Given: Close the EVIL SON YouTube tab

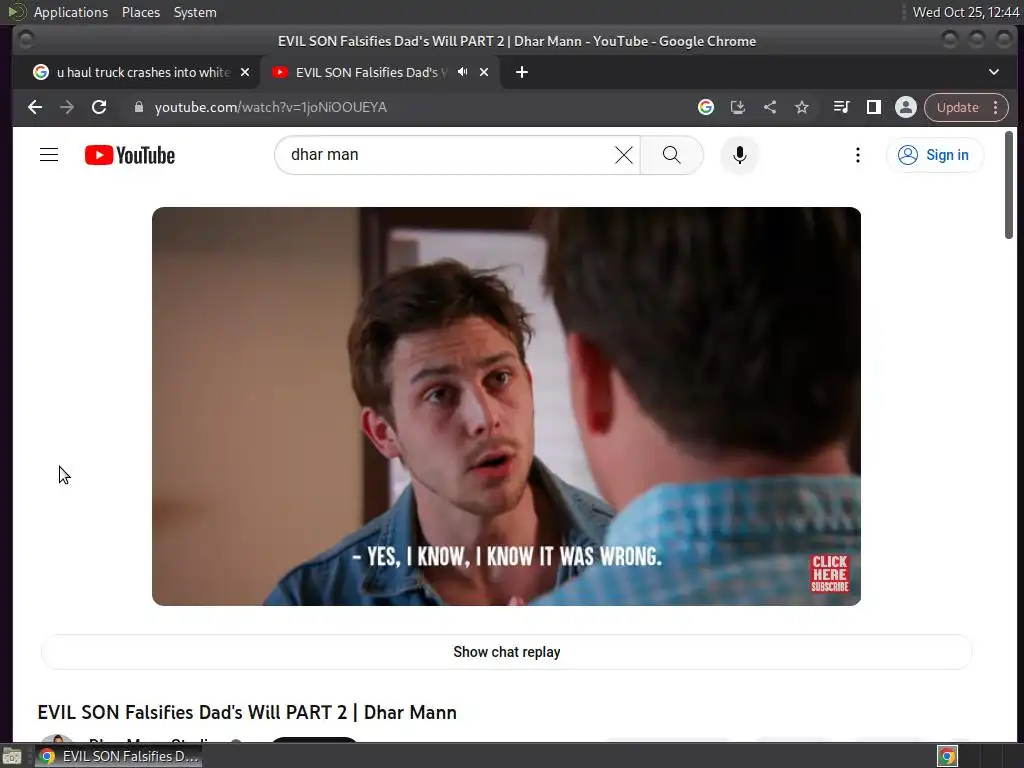Looking at the screenshot, I should [484, 72].
